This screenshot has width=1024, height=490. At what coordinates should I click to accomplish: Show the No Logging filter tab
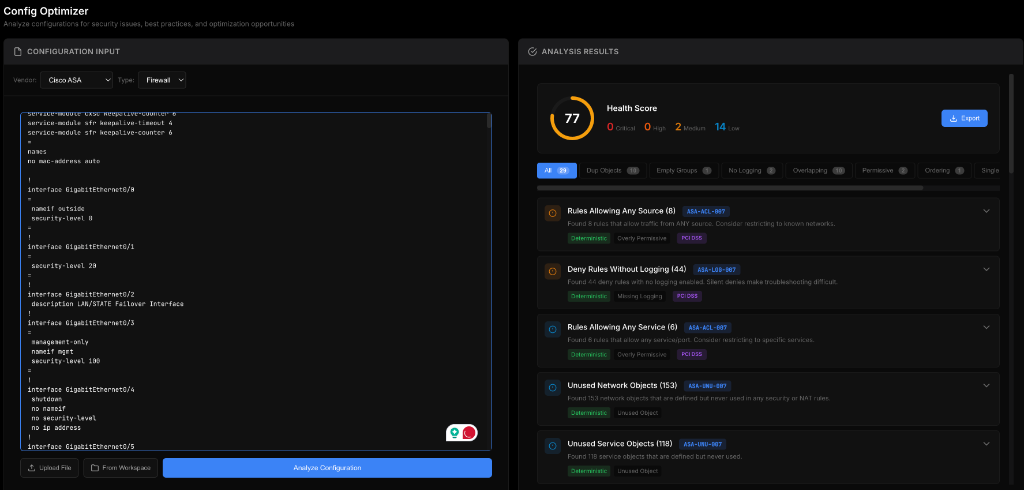(750, 171)
